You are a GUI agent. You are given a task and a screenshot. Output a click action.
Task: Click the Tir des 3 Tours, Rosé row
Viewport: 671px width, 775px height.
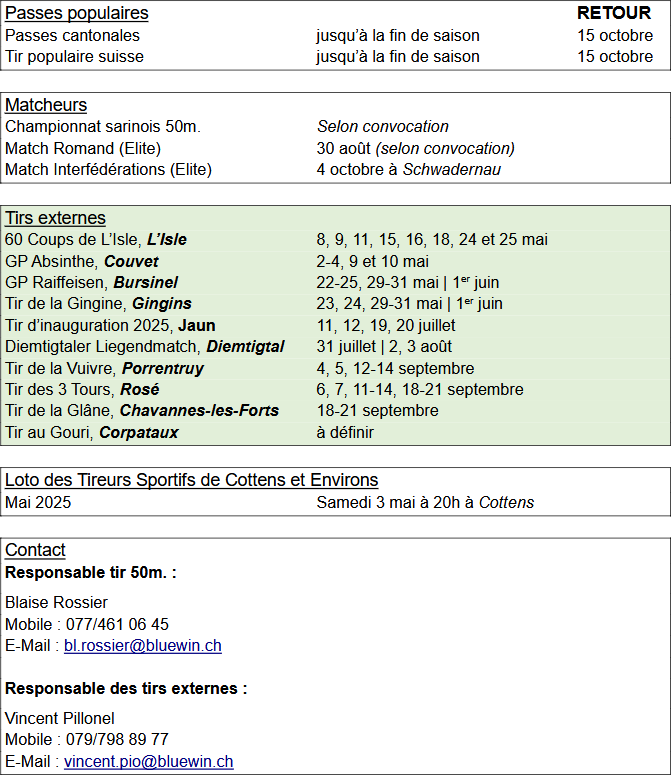(x=335, y=389)
